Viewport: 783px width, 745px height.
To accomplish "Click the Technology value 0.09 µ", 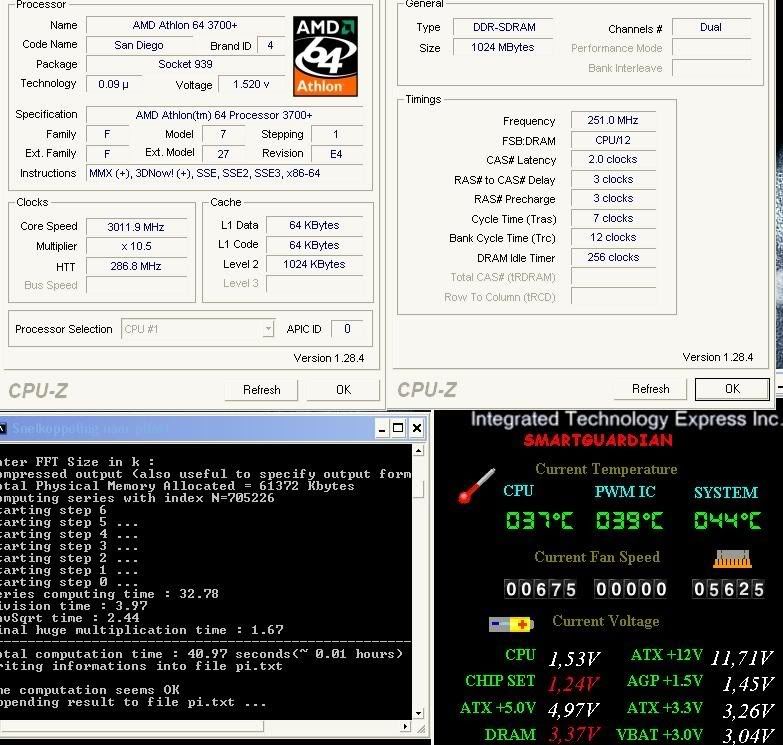I will pyautogui.click(x=113, y=84).
